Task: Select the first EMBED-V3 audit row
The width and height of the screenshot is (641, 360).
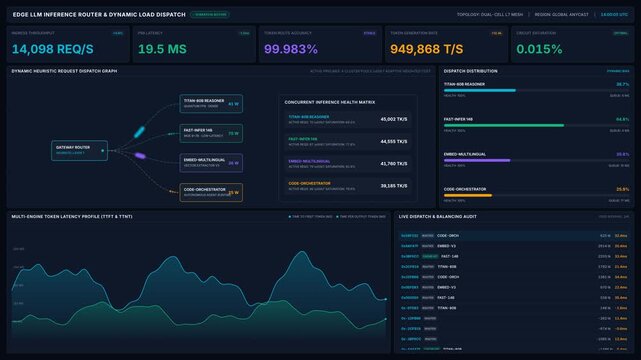Action: point(514,246)
